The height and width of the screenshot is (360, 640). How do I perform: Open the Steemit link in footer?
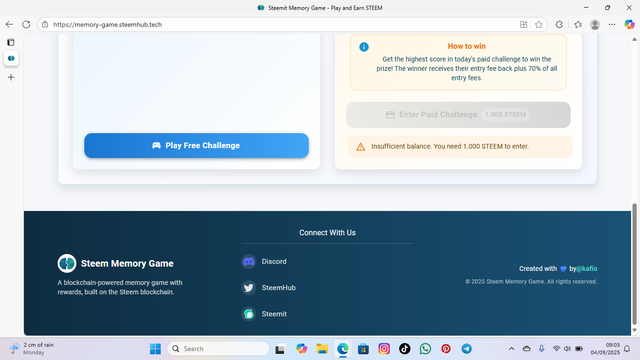click(274, 313)
